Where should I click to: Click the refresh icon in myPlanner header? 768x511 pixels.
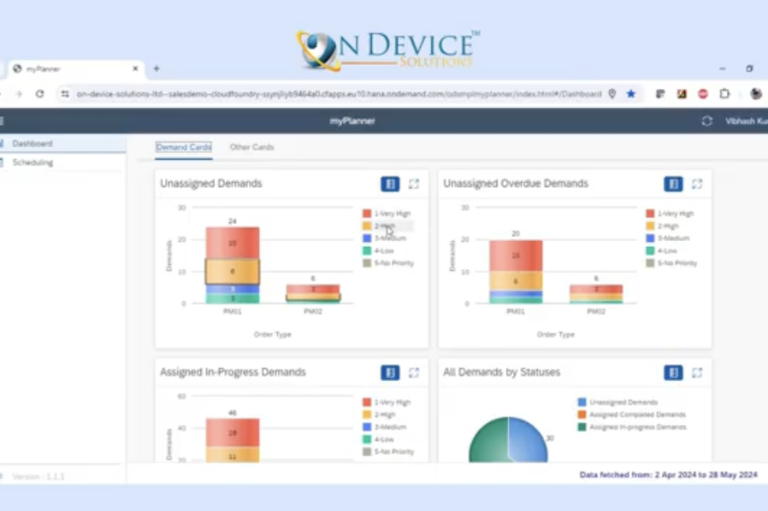(x=707, y=120)
